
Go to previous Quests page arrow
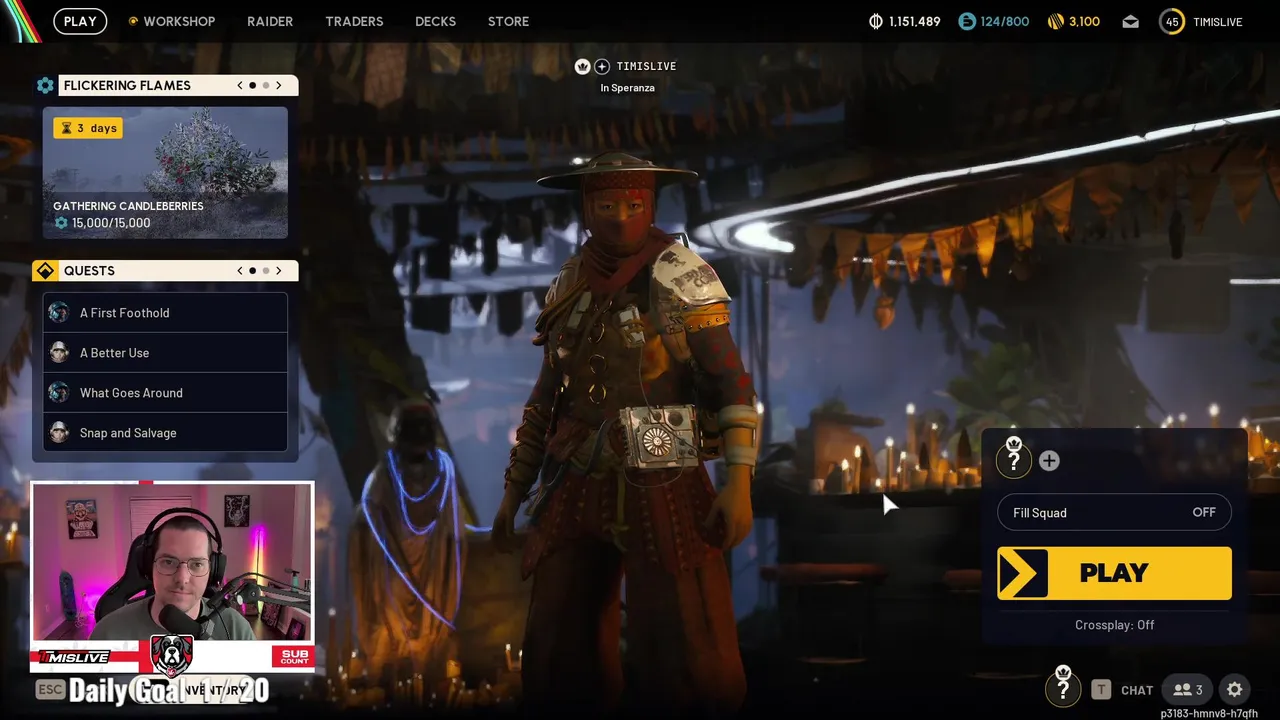click(x=240, y=271)
